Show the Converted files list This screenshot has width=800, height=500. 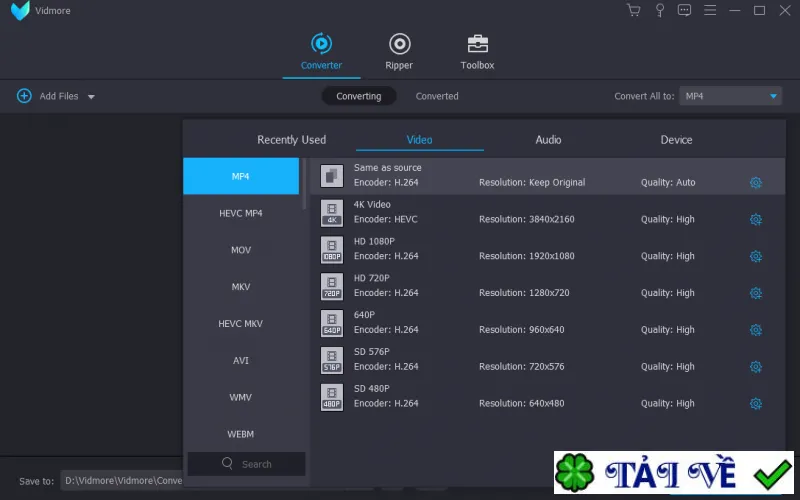pos(437,96)
